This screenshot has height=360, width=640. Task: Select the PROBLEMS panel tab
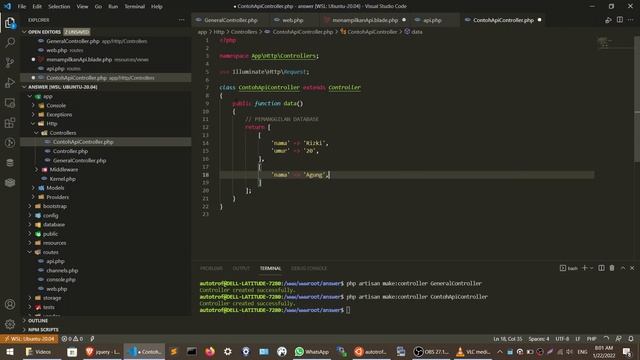pos(211,268)
